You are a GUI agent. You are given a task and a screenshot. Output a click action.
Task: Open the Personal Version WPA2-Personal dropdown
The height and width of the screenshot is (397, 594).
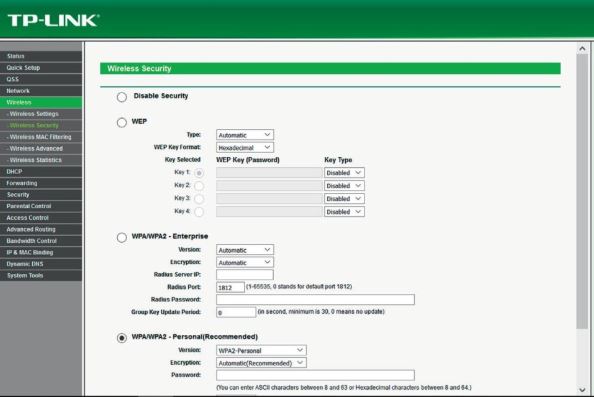pyautogui.click(x=261, y=350)
